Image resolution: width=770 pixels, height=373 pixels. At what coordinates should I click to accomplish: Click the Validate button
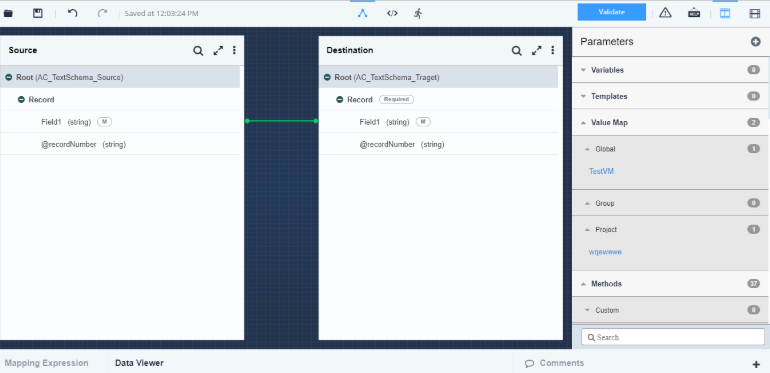611,12
